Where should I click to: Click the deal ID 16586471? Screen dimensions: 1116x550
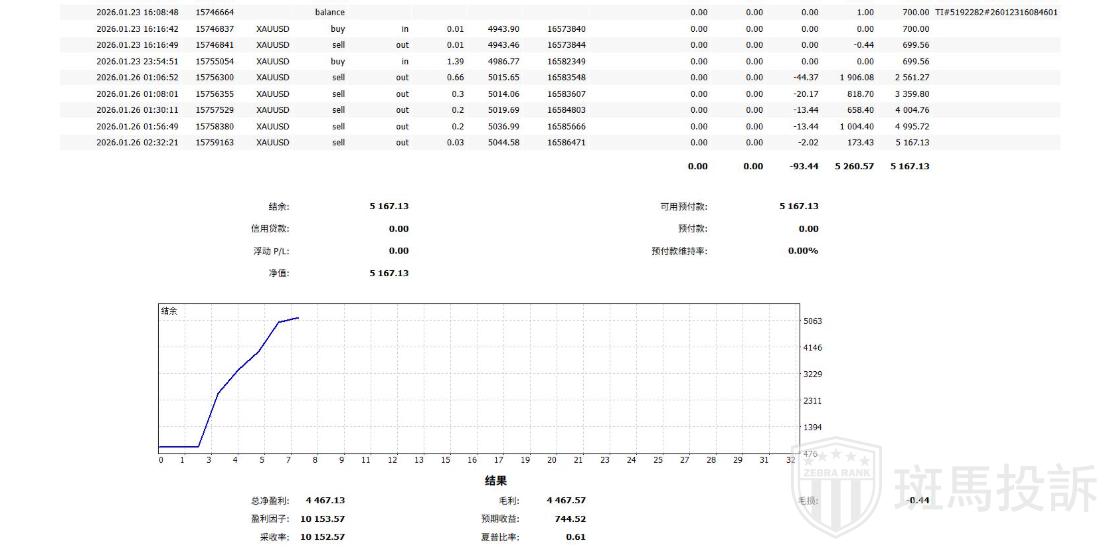click(x=566, y=142)
